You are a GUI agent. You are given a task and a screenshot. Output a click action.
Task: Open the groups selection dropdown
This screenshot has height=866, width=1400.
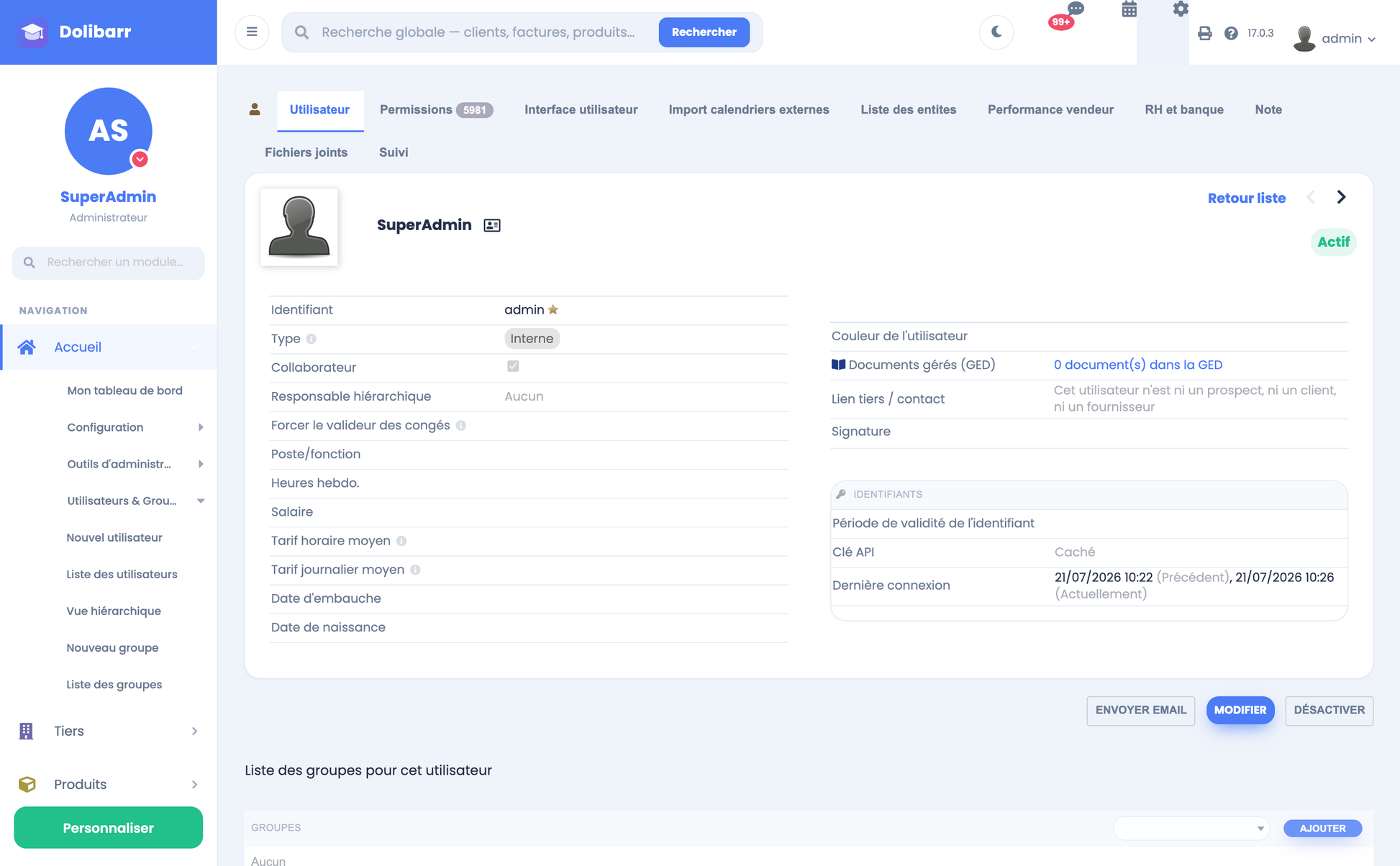pyautogui.click(x=1191, y=828)
